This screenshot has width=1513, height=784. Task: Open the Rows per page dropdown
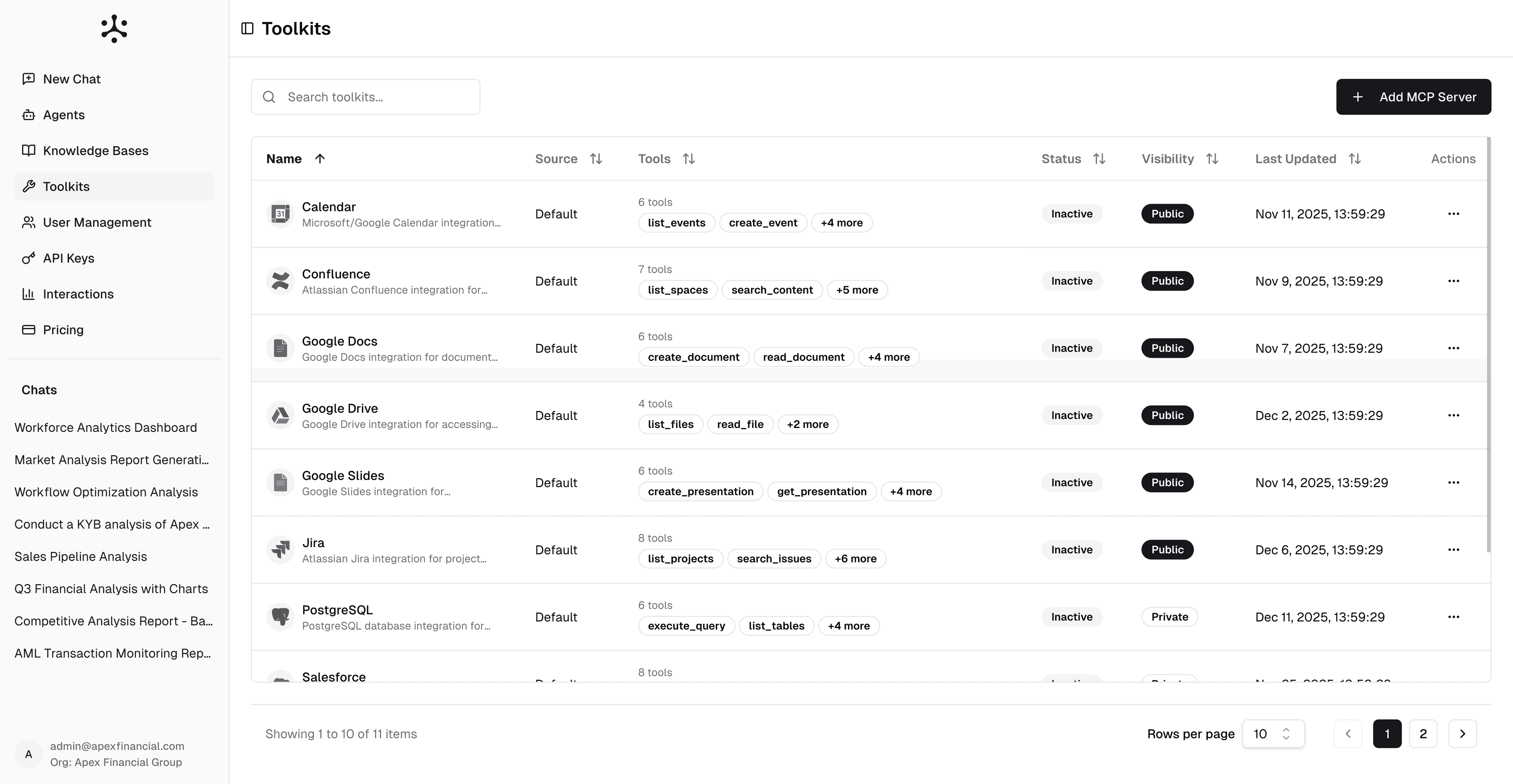1273,734
